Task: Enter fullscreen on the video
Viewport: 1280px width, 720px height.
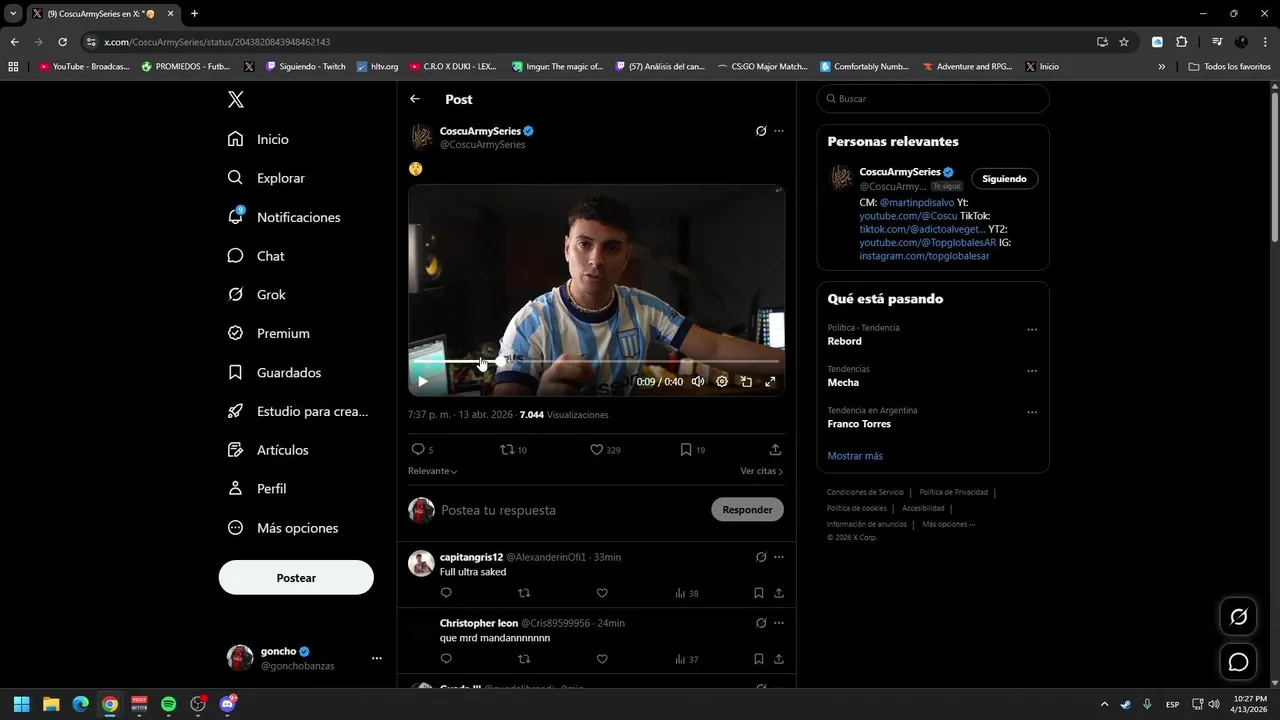Action: click(770, 381)
